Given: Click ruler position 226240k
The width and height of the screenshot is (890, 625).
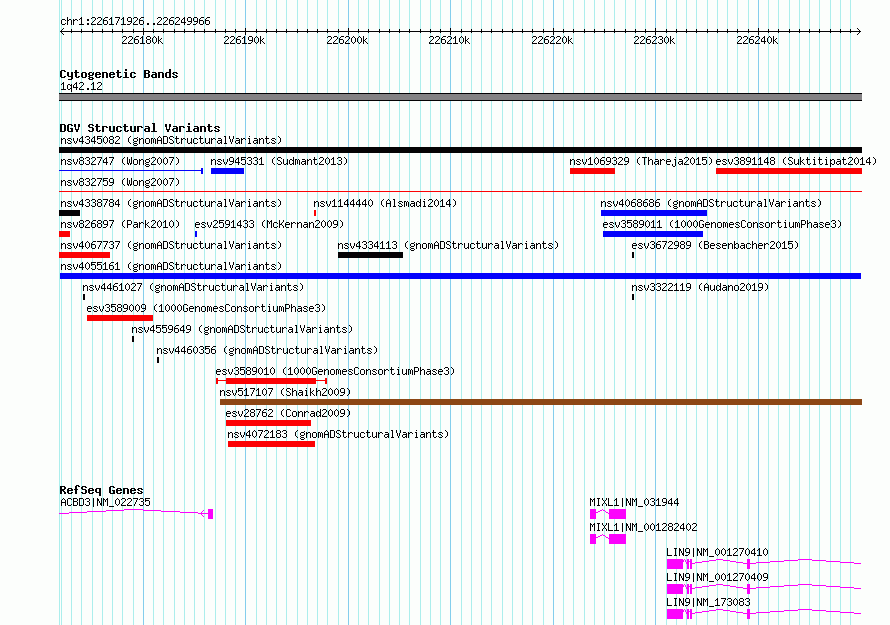Looking at the screenshot, I should click(x=757, y=40).
